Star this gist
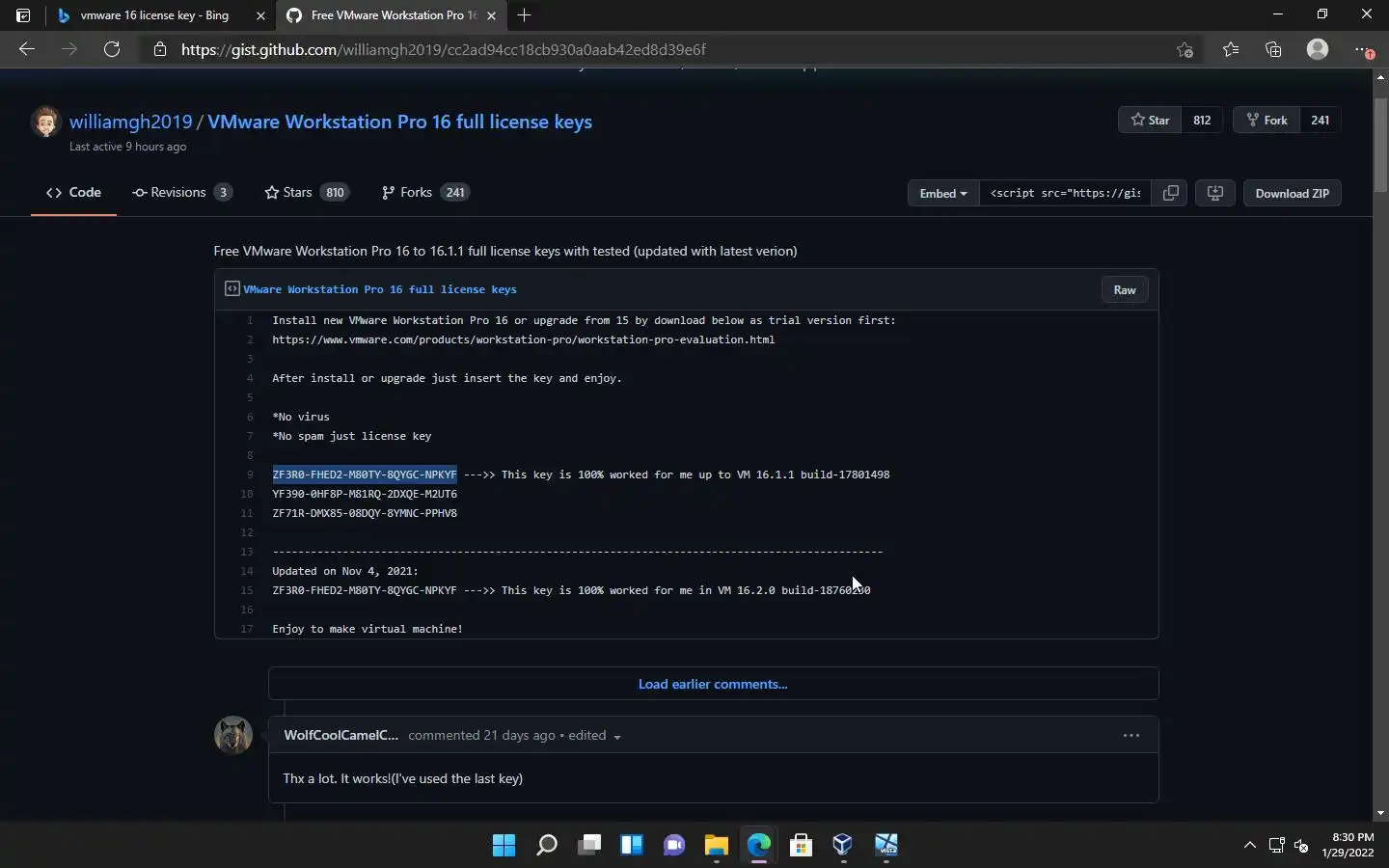The width and height of the screenshot is (1389, 868). click(x=1150, y=120)
